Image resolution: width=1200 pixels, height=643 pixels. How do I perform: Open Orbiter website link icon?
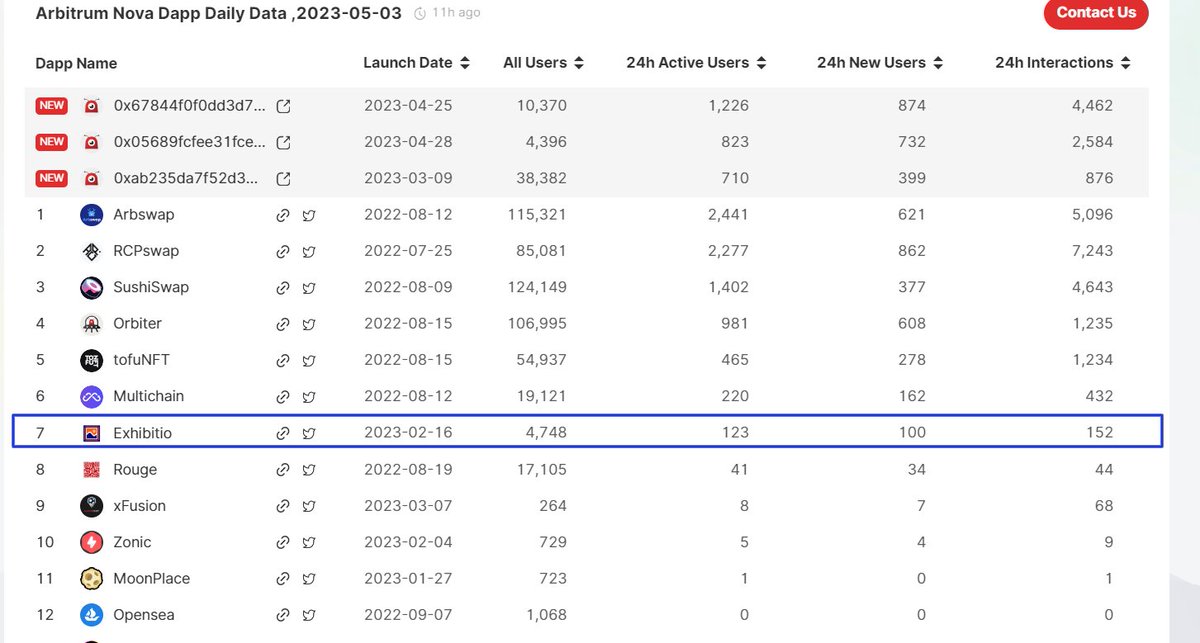tap(283, 324)
